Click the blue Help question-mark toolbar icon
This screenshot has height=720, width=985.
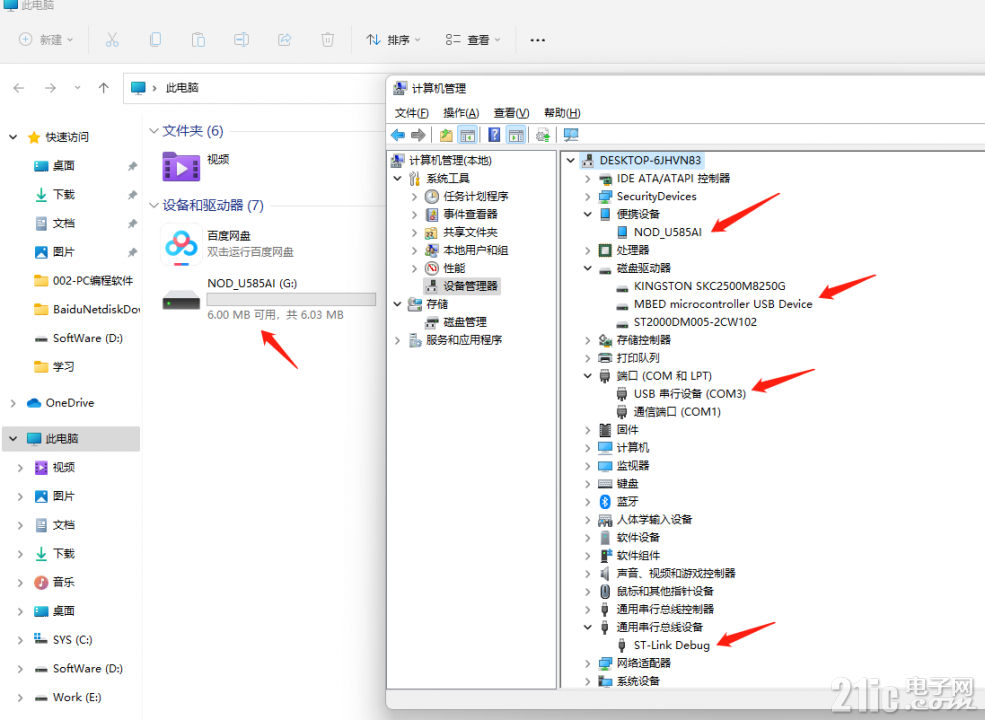point(494,134)
